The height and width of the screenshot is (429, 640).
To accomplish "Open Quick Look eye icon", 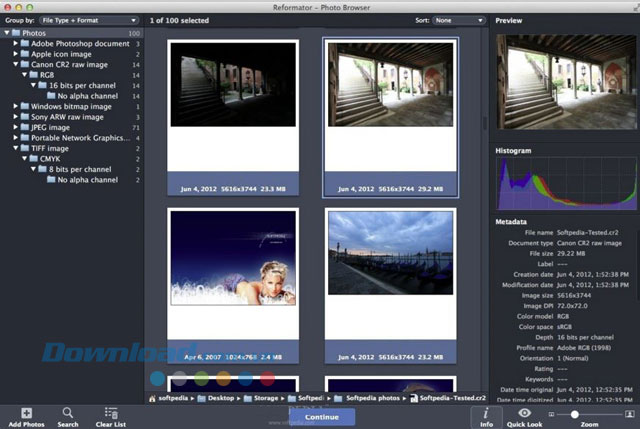I will (x=525, y=412).
